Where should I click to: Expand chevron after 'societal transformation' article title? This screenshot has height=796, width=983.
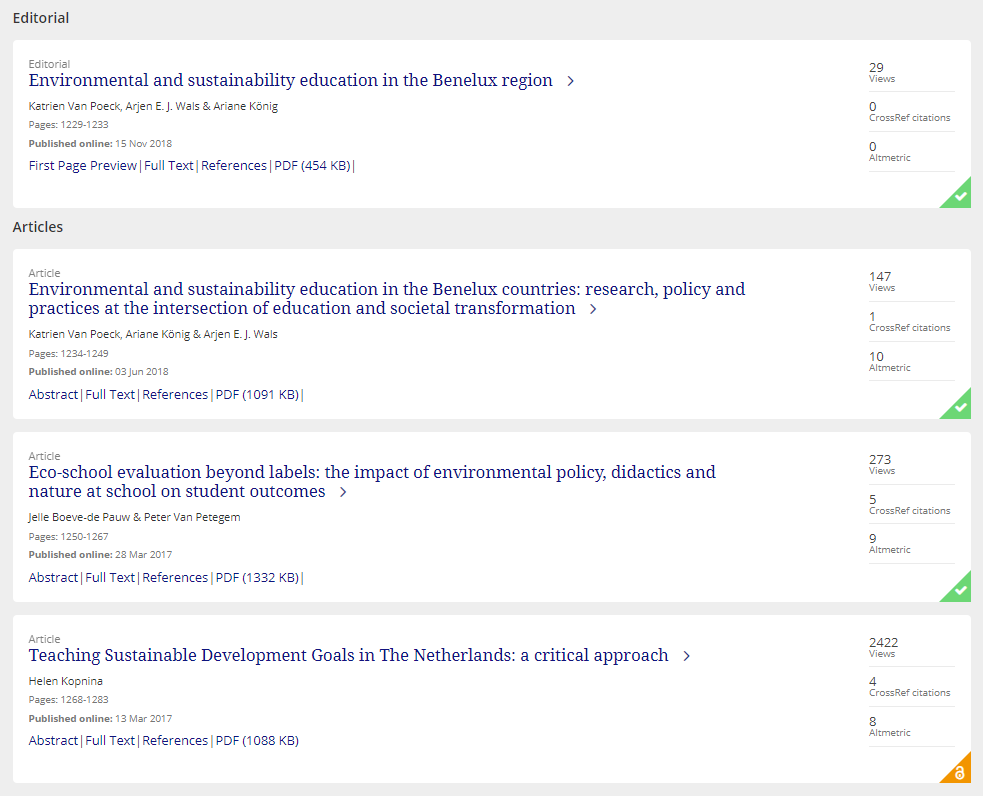point(593,309)
